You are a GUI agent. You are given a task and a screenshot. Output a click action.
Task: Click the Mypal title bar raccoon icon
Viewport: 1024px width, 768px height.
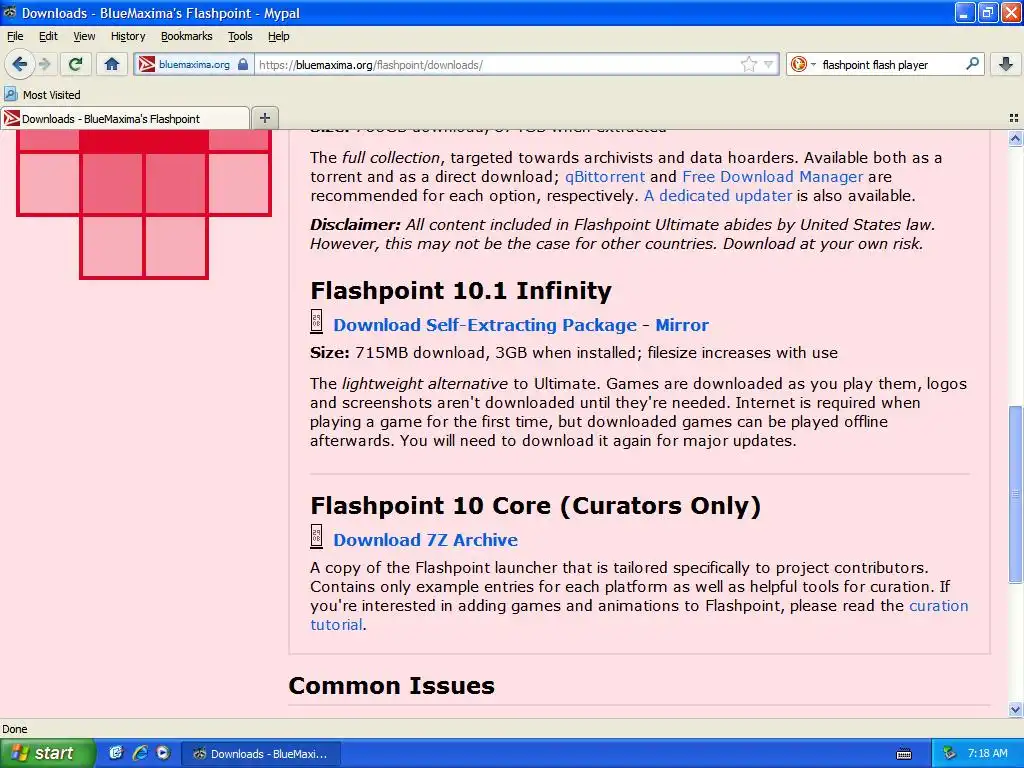click(10, 12)
